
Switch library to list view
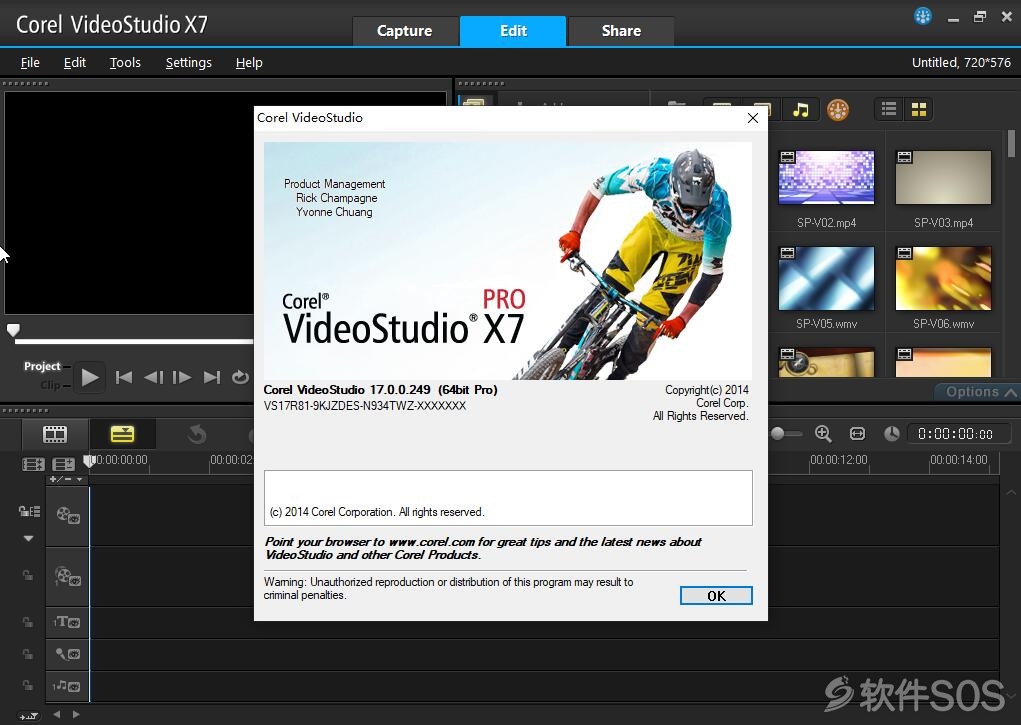tap(889, 109)
